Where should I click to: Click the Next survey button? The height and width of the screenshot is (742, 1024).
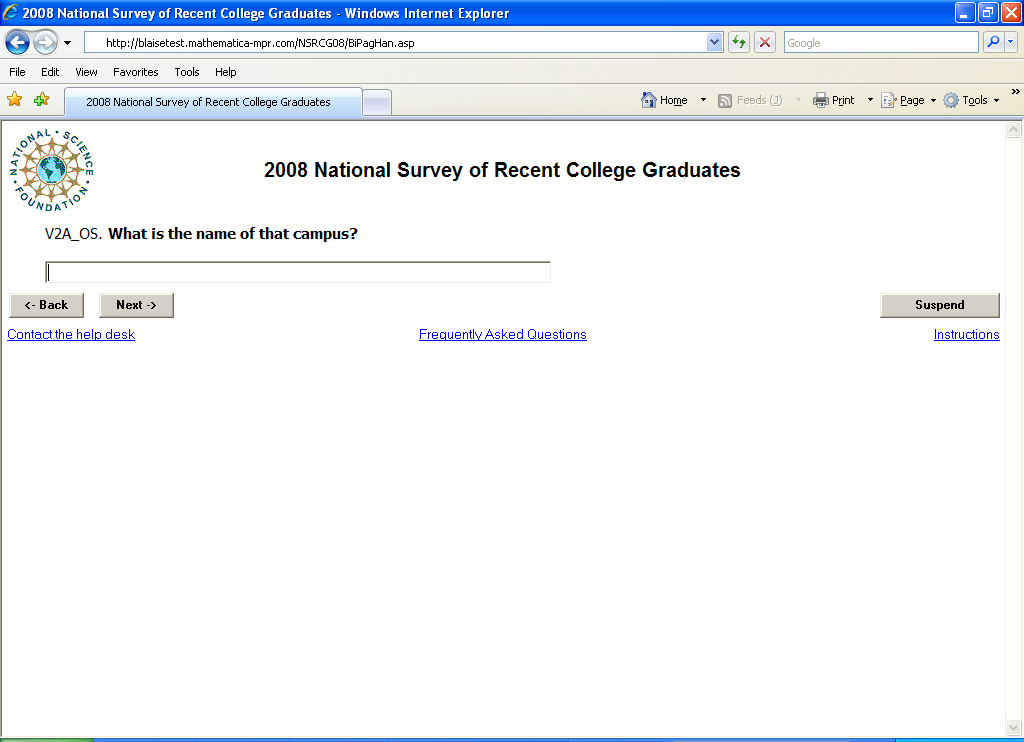pos(136,305)
